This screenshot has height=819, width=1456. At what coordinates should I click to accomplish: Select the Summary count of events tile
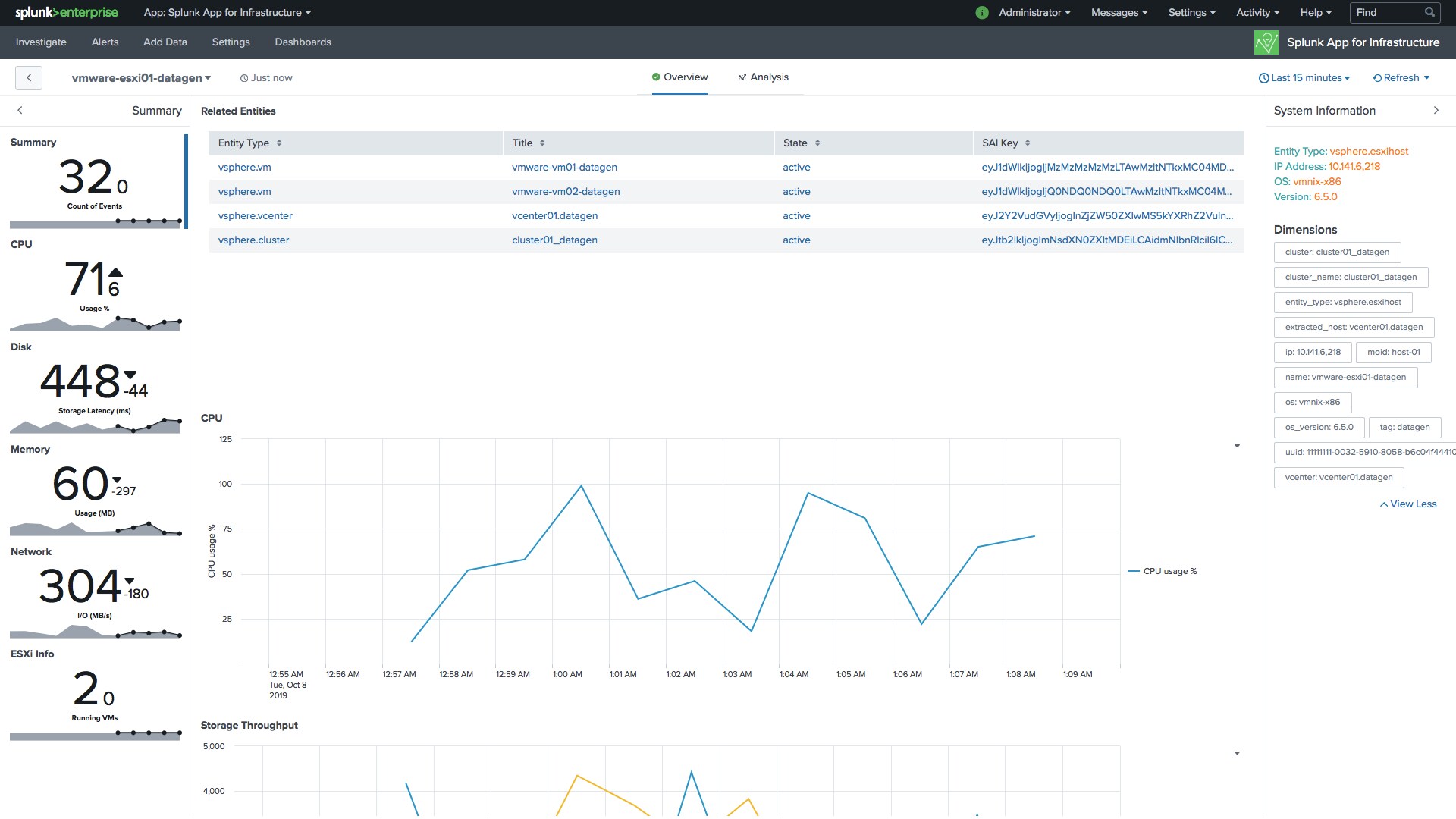pyautogui.click(x=95, y=180)
